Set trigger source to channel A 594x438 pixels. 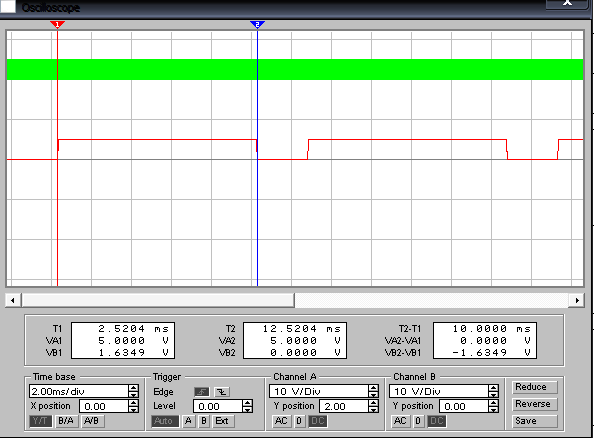coord(188,421)
